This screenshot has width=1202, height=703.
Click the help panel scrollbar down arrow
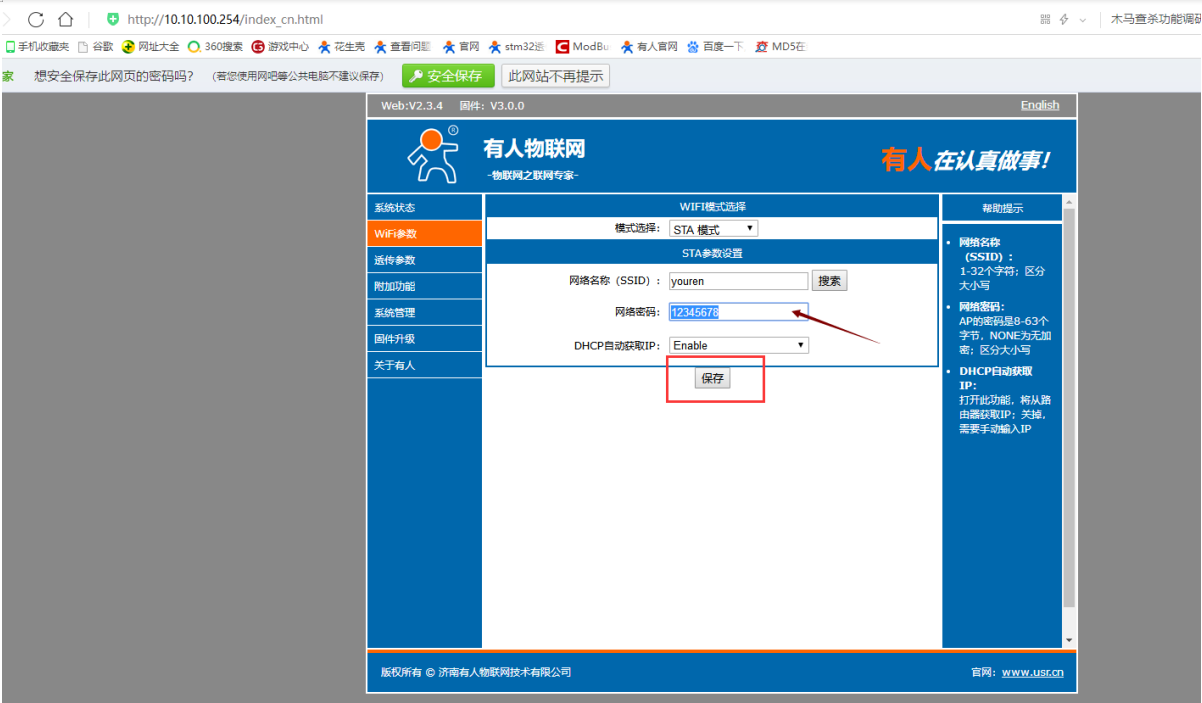[x=1069, y=640]
